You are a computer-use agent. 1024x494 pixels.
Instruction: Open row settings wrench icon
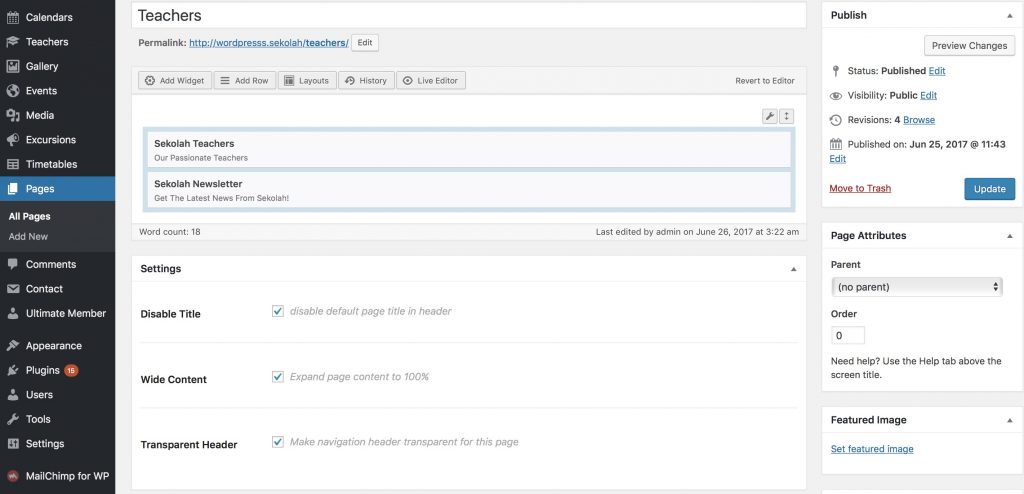pos(770,116)
